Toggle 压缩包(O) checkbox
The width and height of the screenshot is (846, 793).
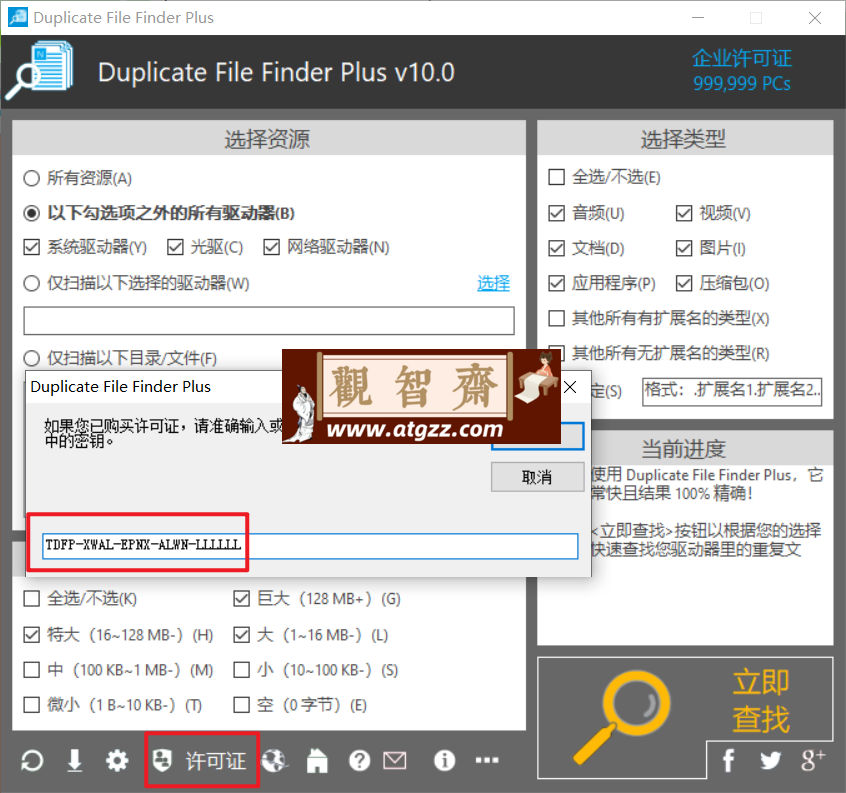(x=684, y=283)
